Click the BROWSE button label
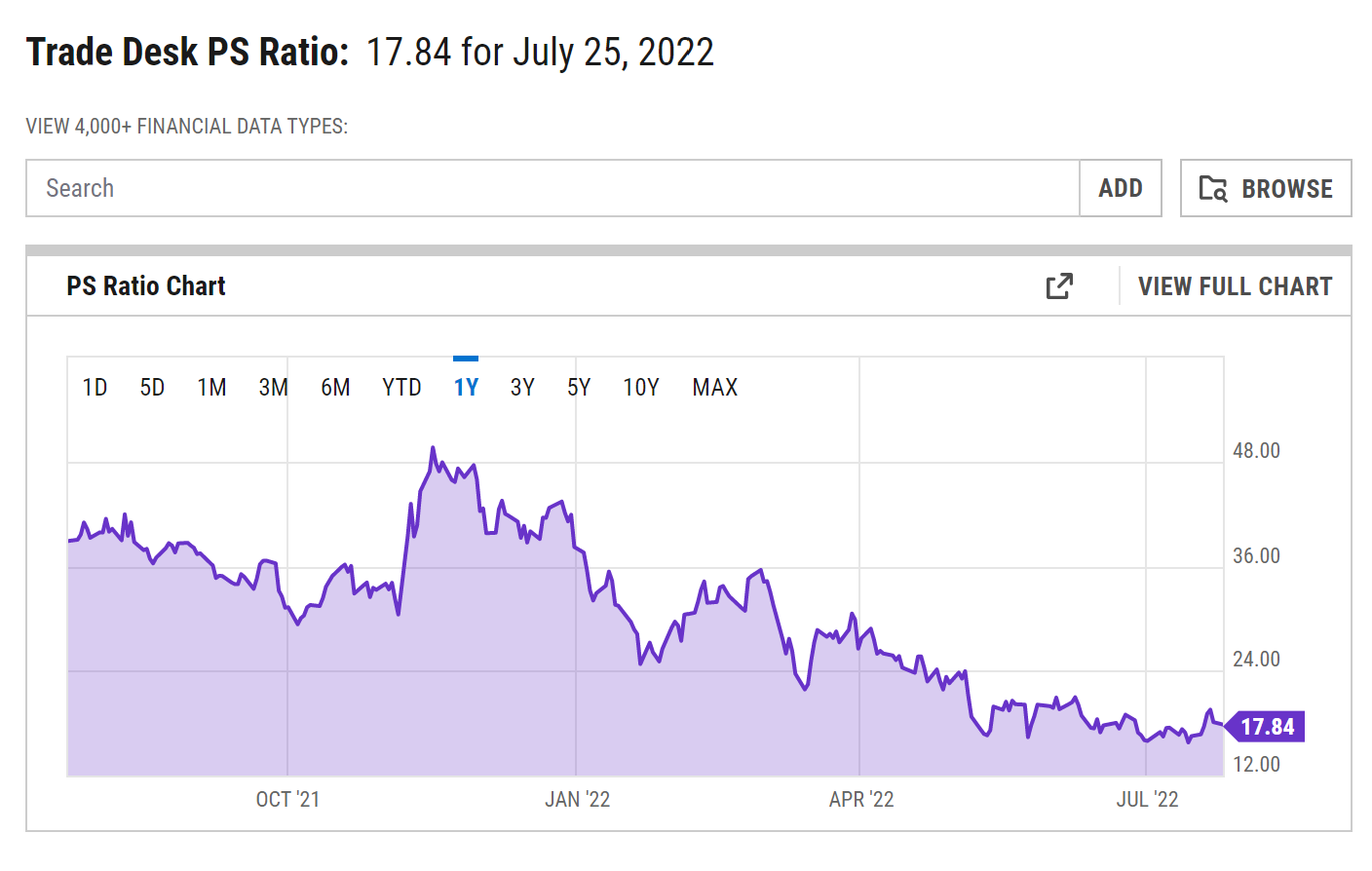The height and width of the screenshot is (871, 1372). click(x=1286, y=189)
